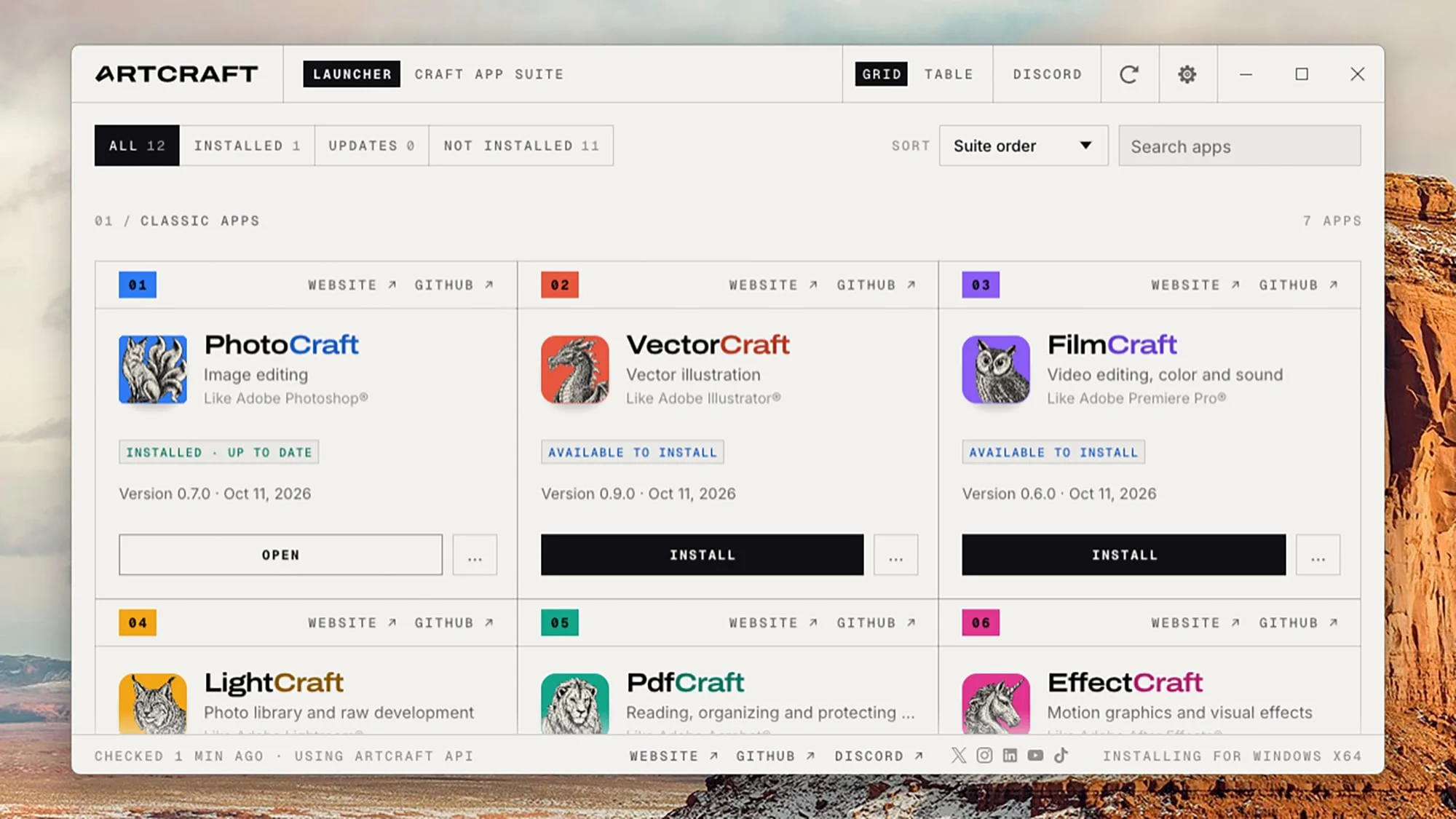The height and width of the screenshot is (819, 1456).
Task: Open PhotoCraft Website link
Action: [352, 285]
